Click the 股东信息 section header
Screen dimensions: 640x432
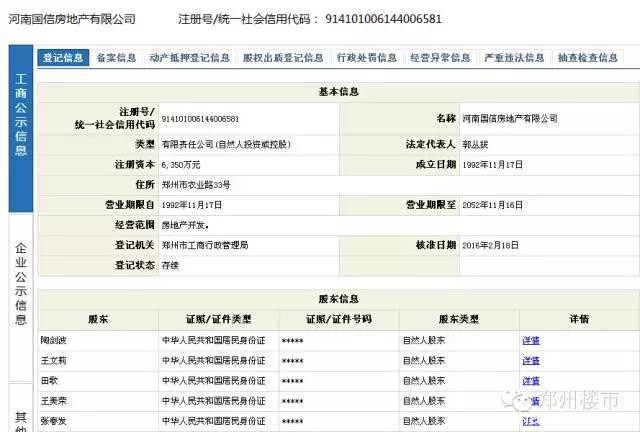tap(338, 299)
